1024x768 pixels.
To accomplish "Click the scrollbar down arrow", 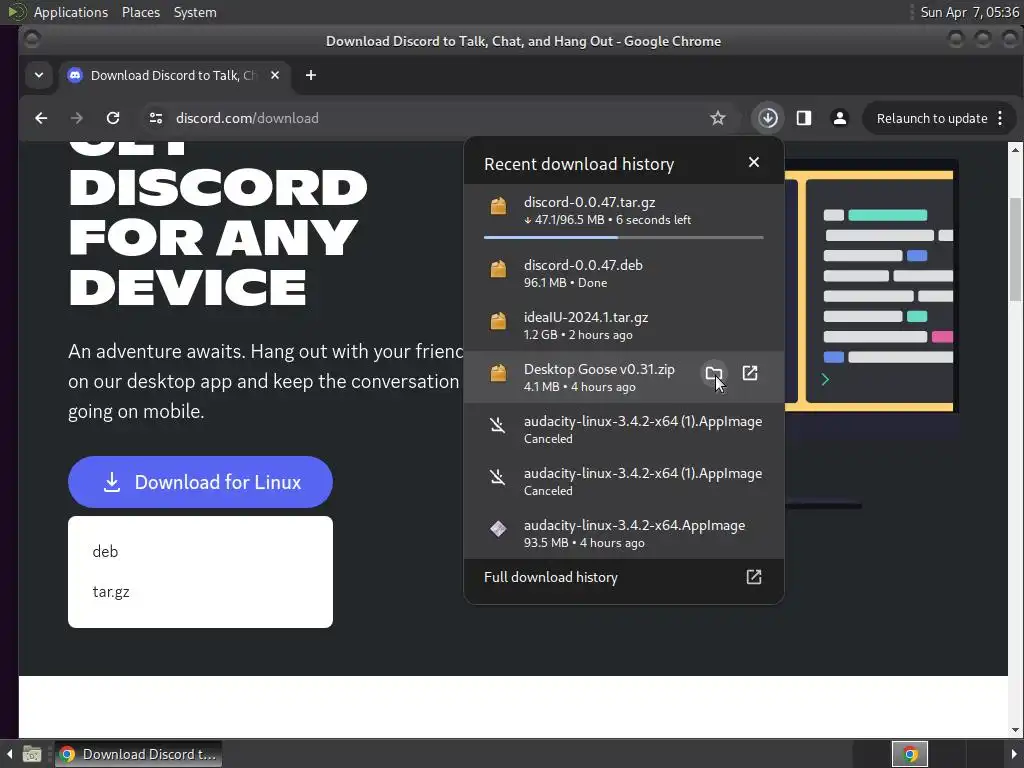I will point(1016,729).
